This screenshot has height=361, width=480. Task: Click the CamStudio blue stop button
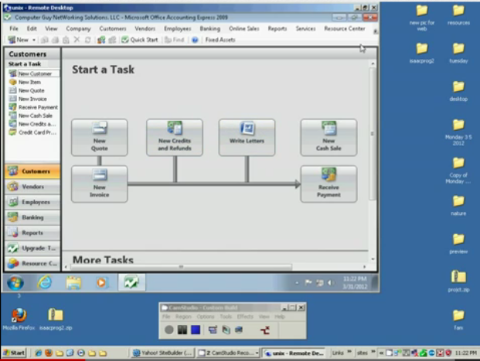196,330
